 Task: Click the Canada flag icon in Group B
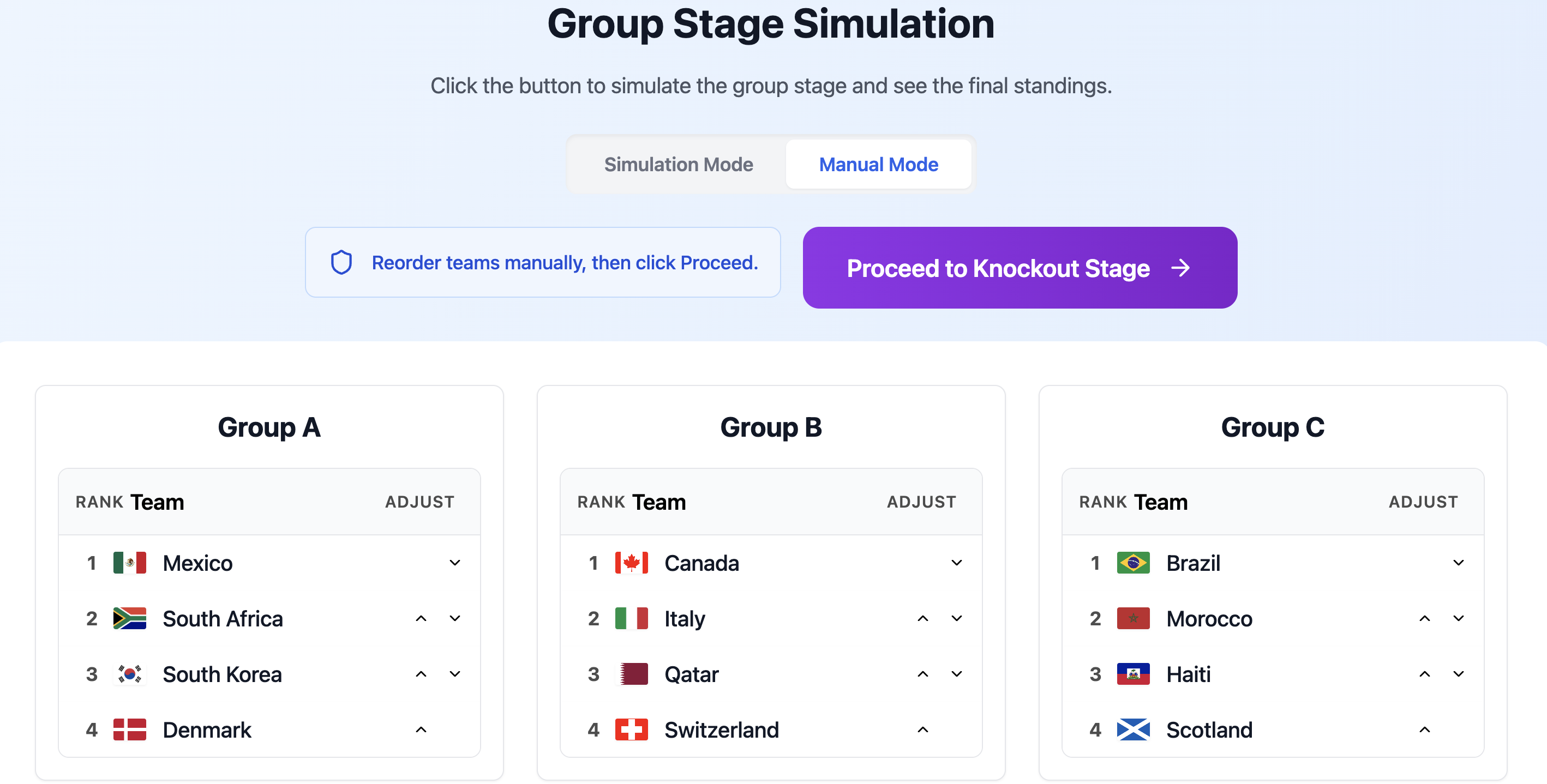point(632,563)
